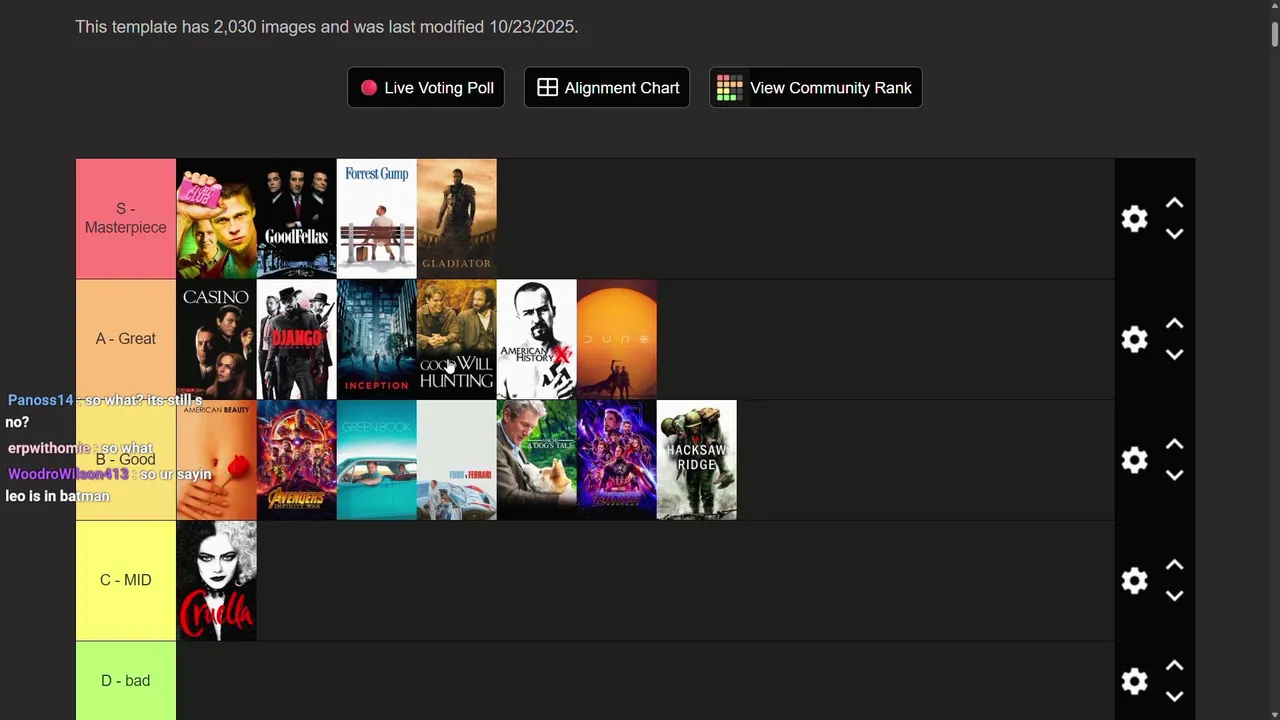Start the Live Voting Poll
1280x720 pixels.
(426, 88)
